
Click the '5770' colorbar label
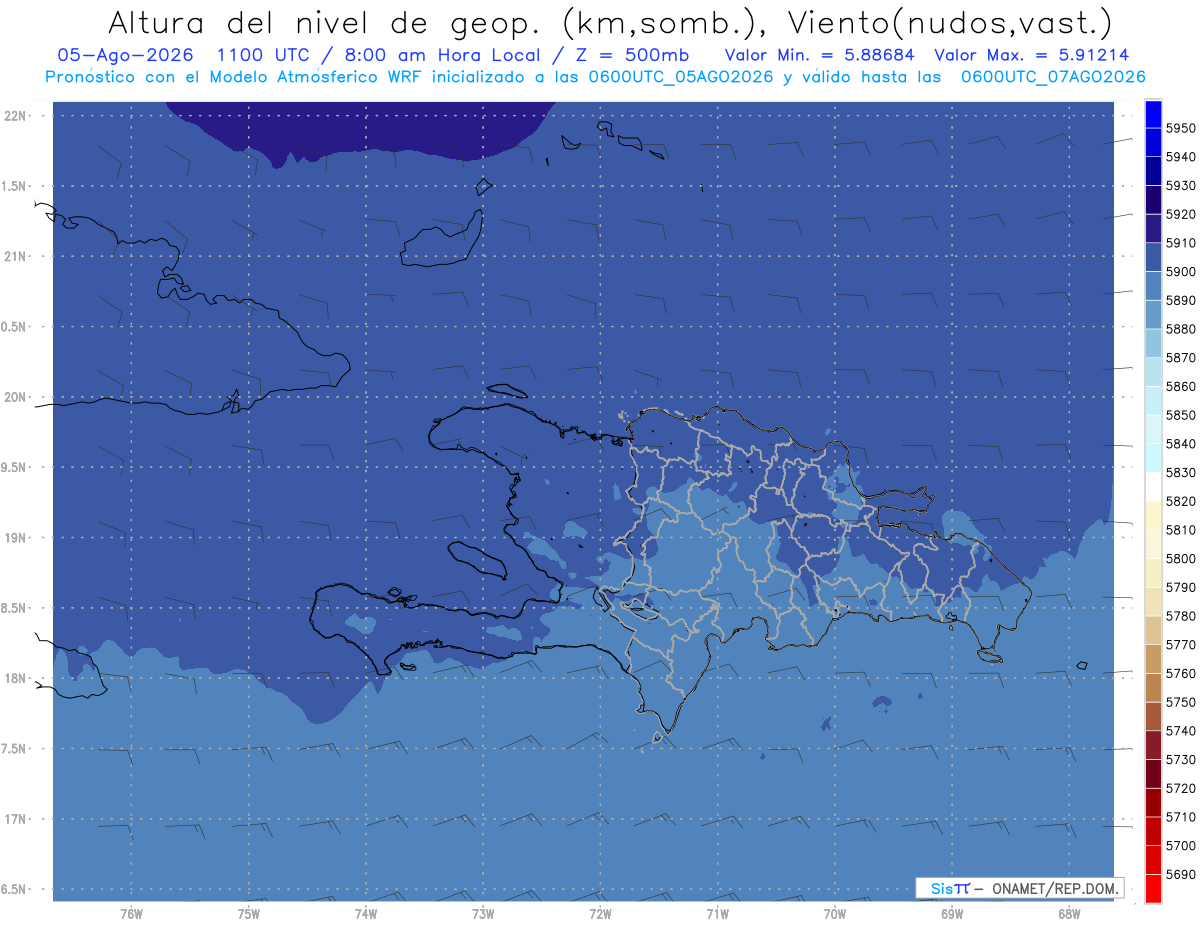tap(1181, 645)
